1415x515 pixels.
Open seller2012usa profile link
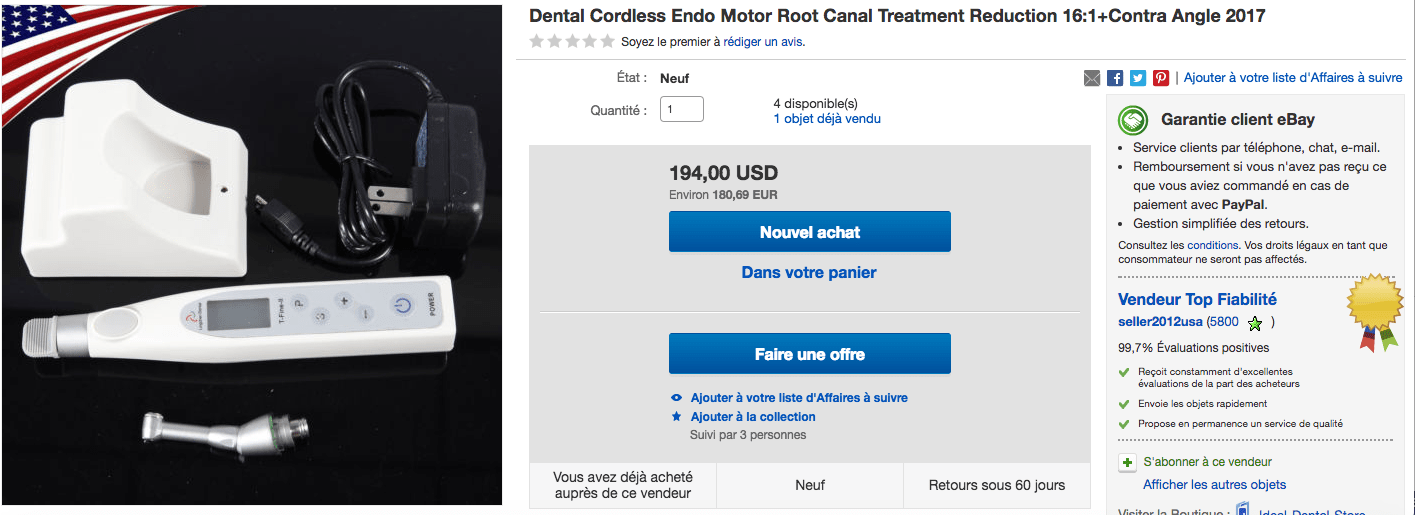pos(1160,322)
